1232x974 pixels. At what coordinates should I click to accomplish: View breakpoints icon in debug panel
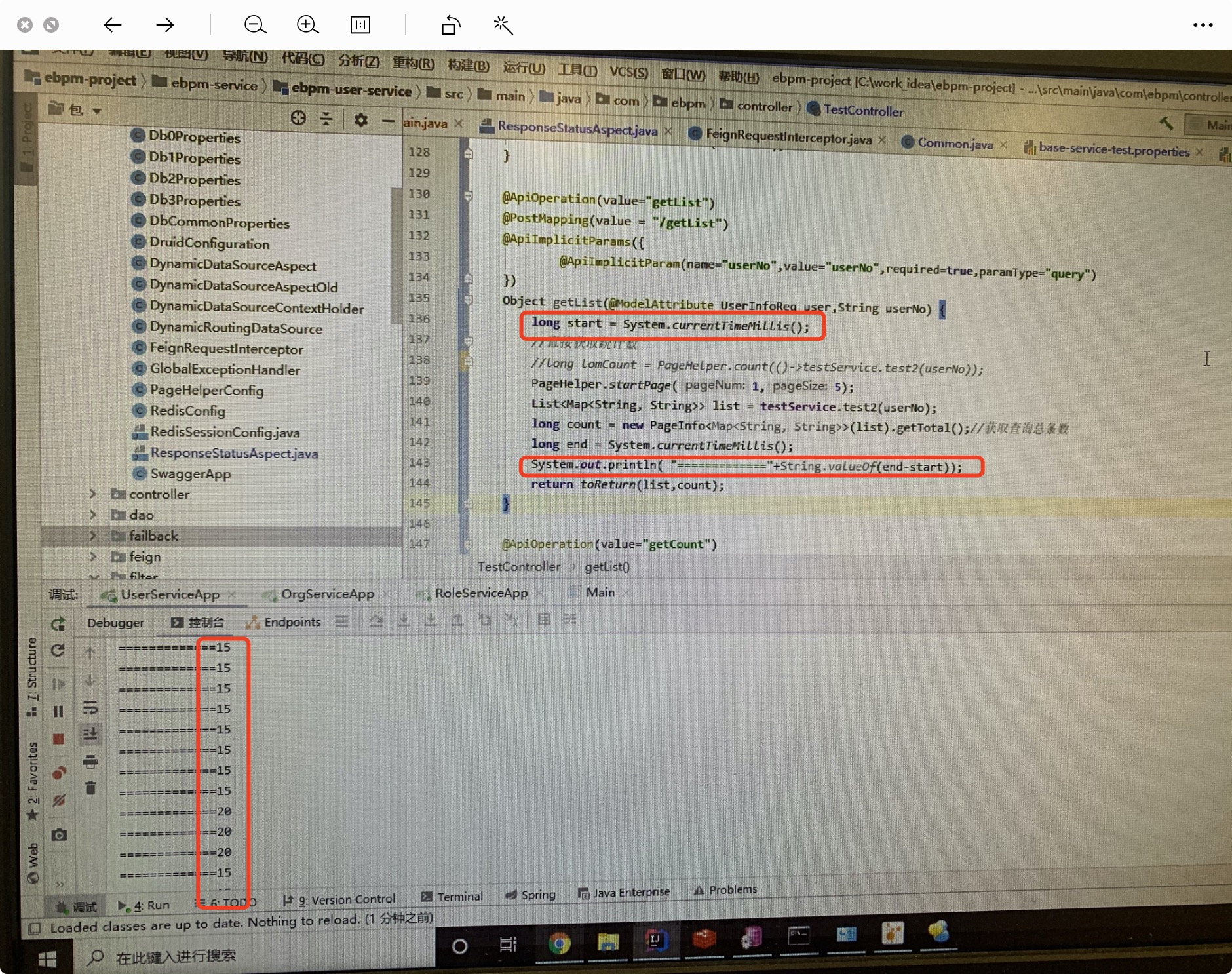59,773
